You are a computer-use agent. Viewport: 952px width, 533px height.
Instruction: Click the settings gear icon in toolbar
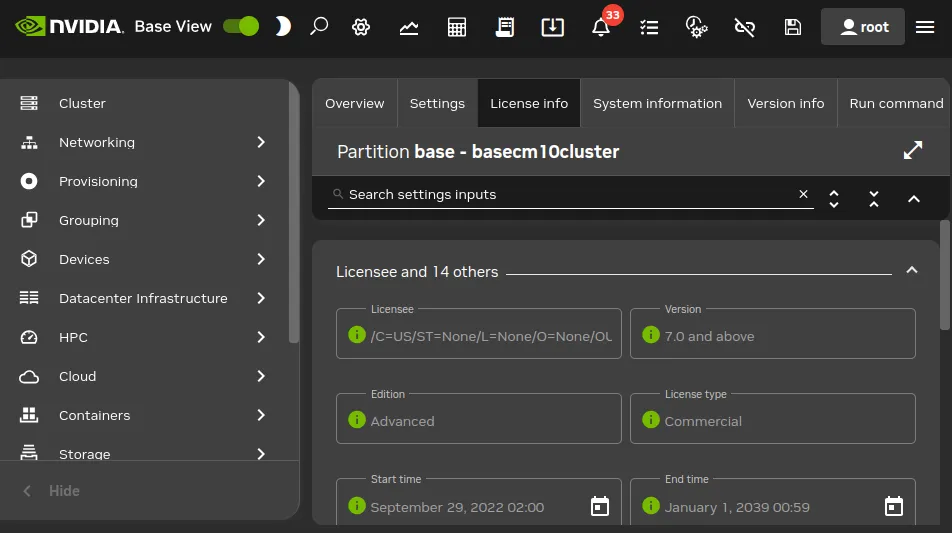click(x=361, y=27)
